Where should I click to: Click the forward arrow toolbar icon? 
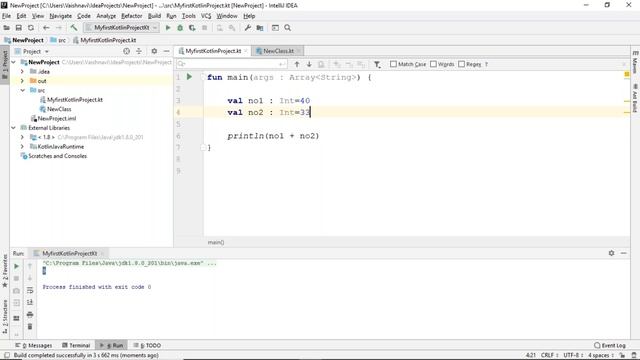(x=59, y=28)
